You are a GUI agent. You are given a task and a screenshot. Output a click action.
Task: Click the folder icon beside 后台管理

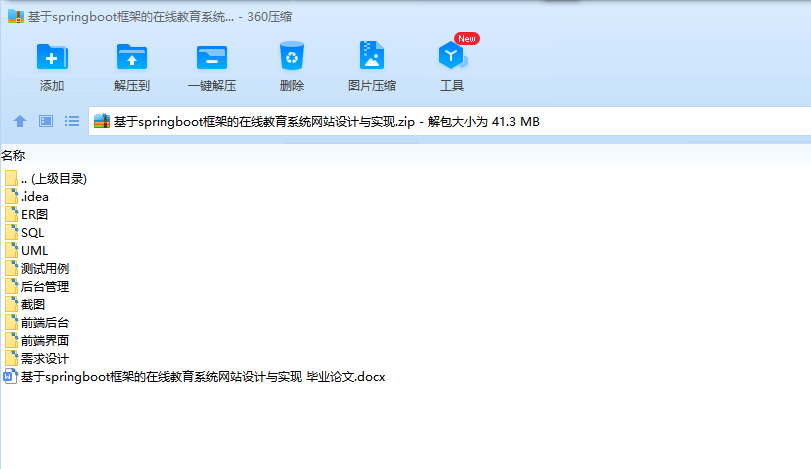click(x=11, y=286)
